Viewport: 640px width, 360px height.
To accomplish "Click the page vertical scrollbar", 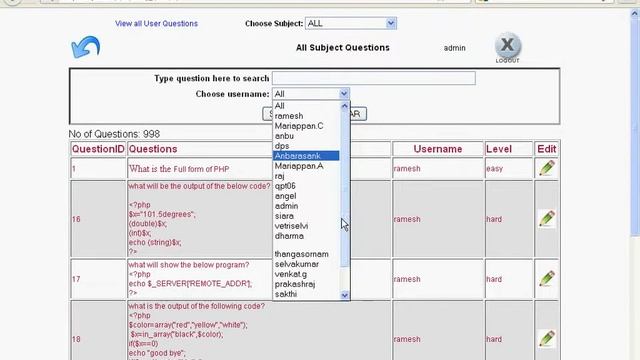I will 635,127.
